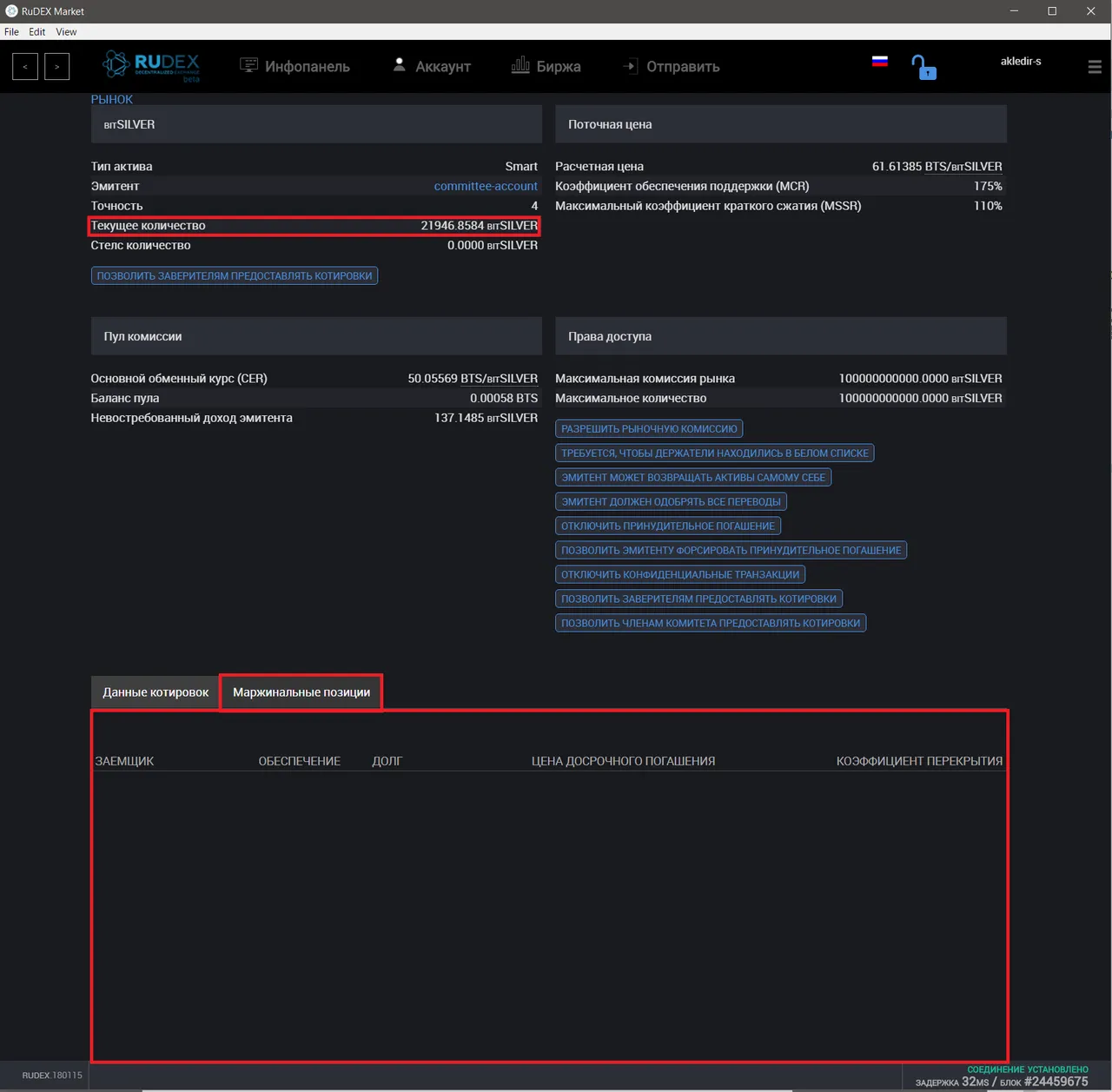Screen dimensions: 1112x1092
Task: Click the РЫНОК link
Action: click(112, 99)
